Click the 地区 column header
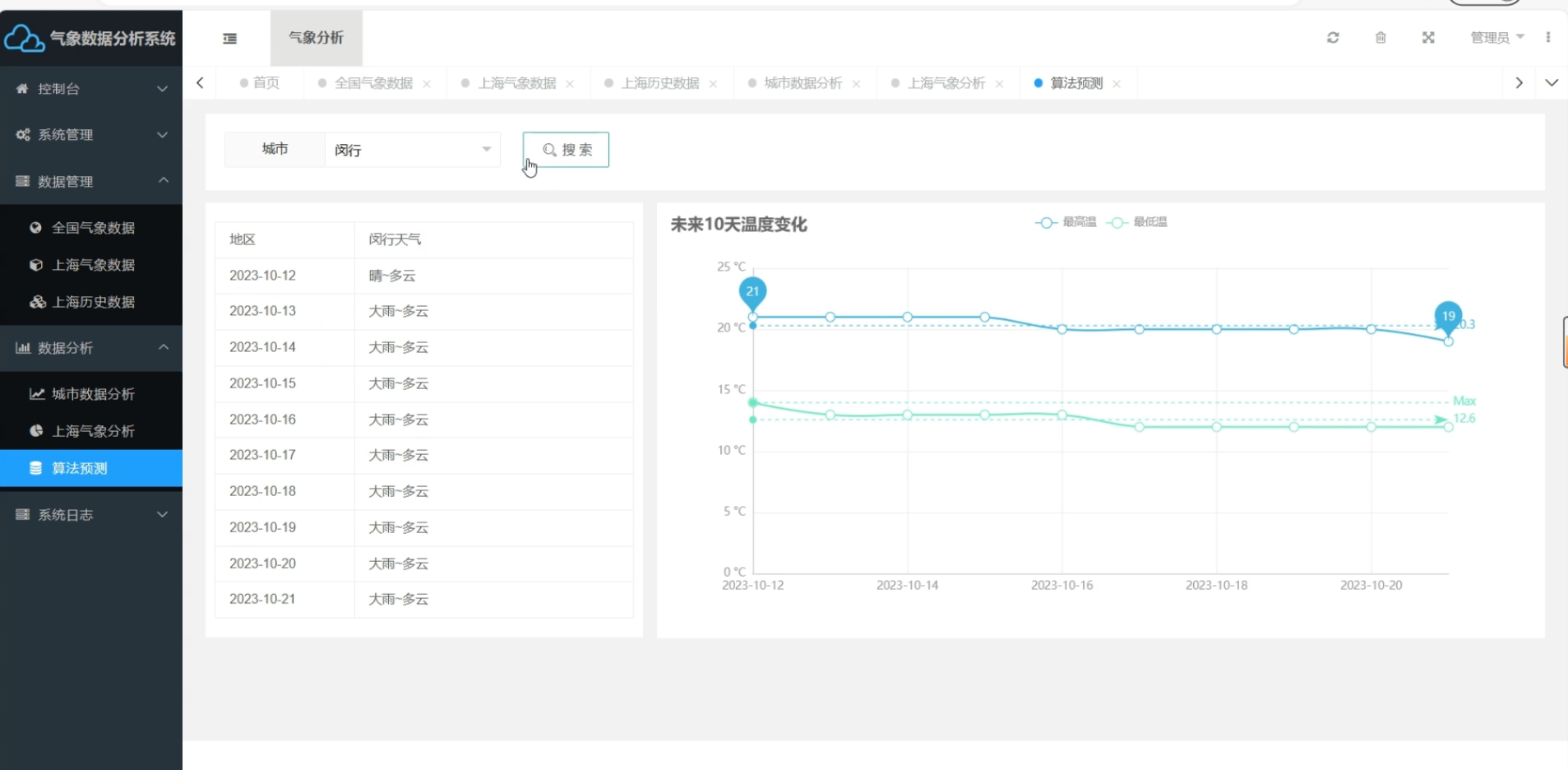The image size is (1568, 770). pyautogui.click(x=284, y=239)
